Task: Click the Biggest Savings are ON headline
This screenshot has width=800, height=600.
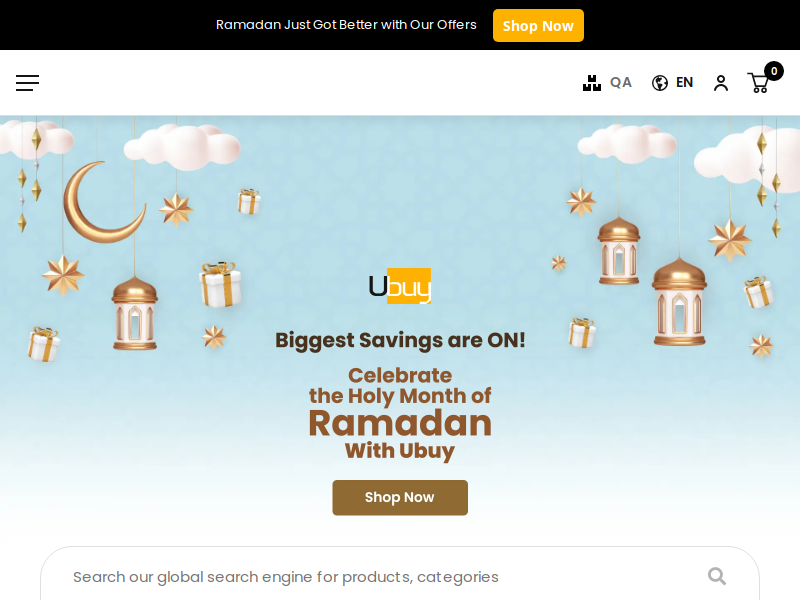Action: coord(400,340)
